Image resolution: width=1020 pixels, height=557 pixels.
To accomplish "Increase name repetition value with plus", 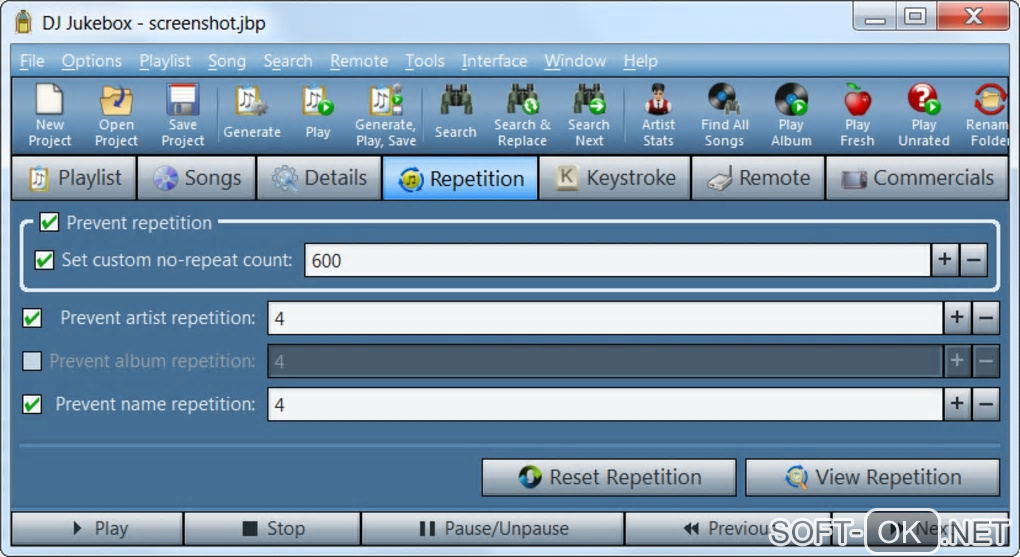I will coord(957,405).
